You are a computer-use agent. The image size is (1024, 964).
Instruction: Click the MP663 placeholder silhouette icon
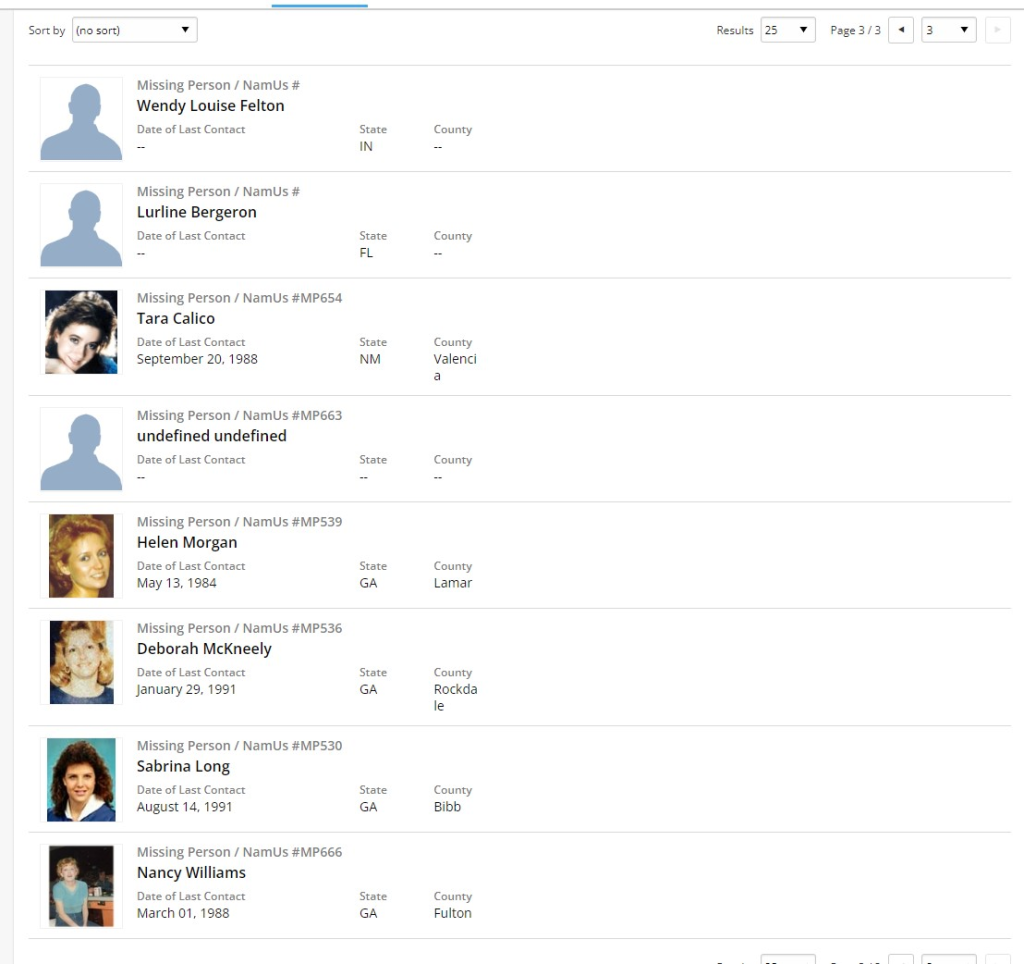[81, 450]
